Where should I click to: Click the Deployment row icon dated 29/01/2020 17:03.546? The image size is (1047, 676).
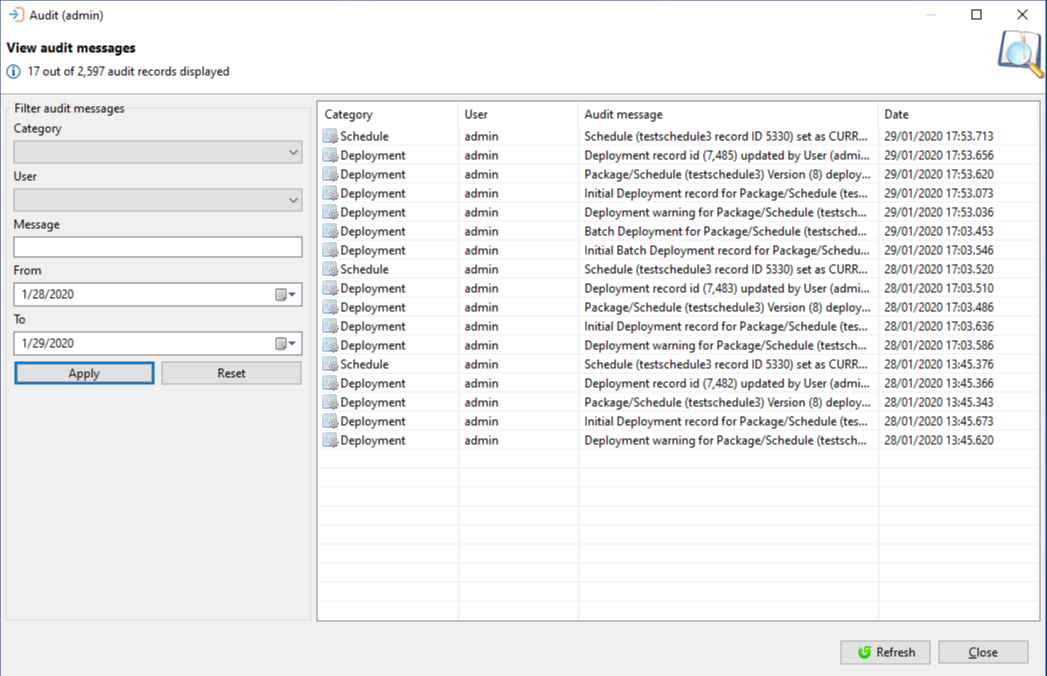pyautogui.click(x=330, y=250)
